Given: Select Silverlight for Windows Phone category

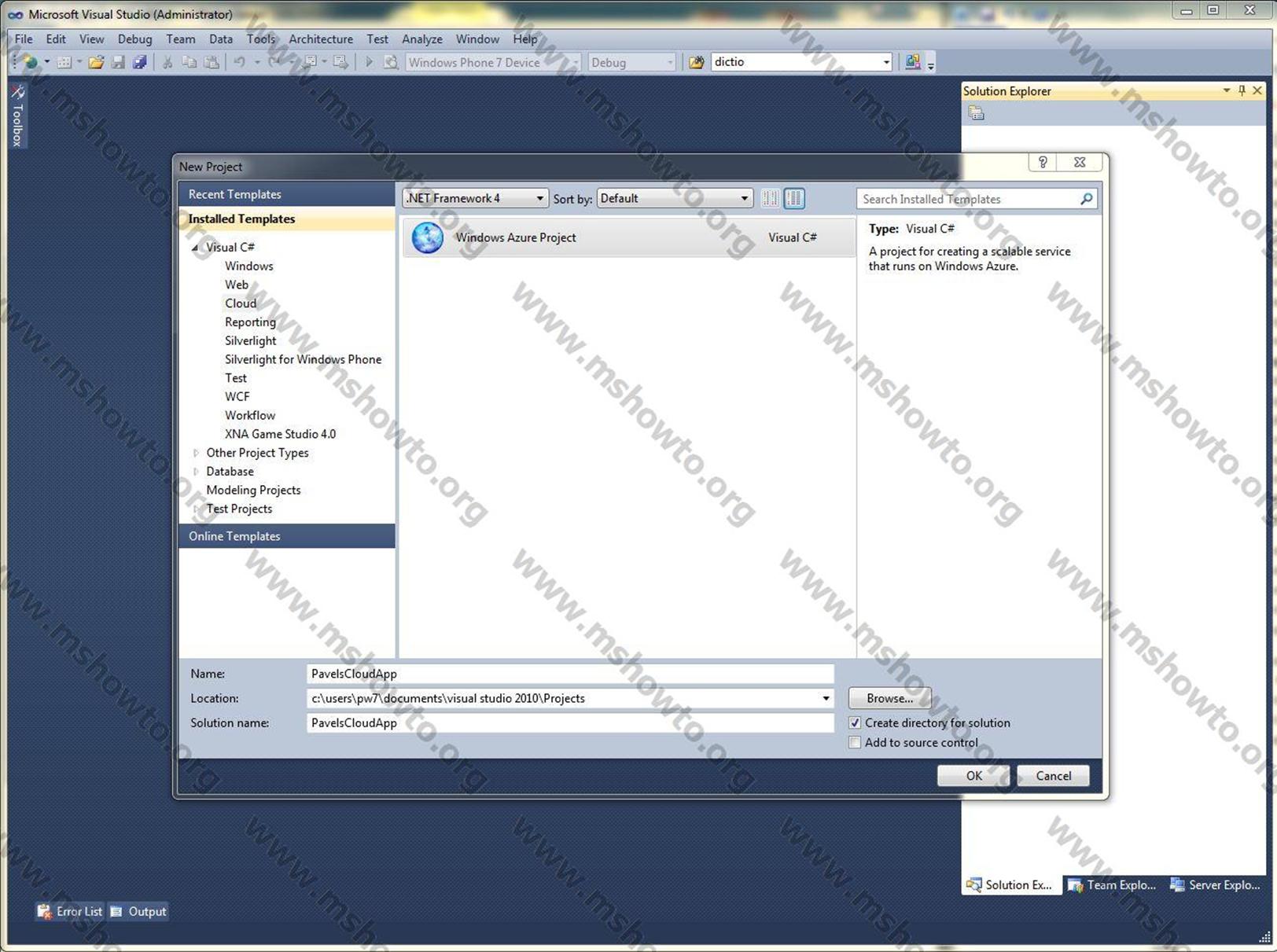Looking at the screenshot, I should tap(303, 359).
